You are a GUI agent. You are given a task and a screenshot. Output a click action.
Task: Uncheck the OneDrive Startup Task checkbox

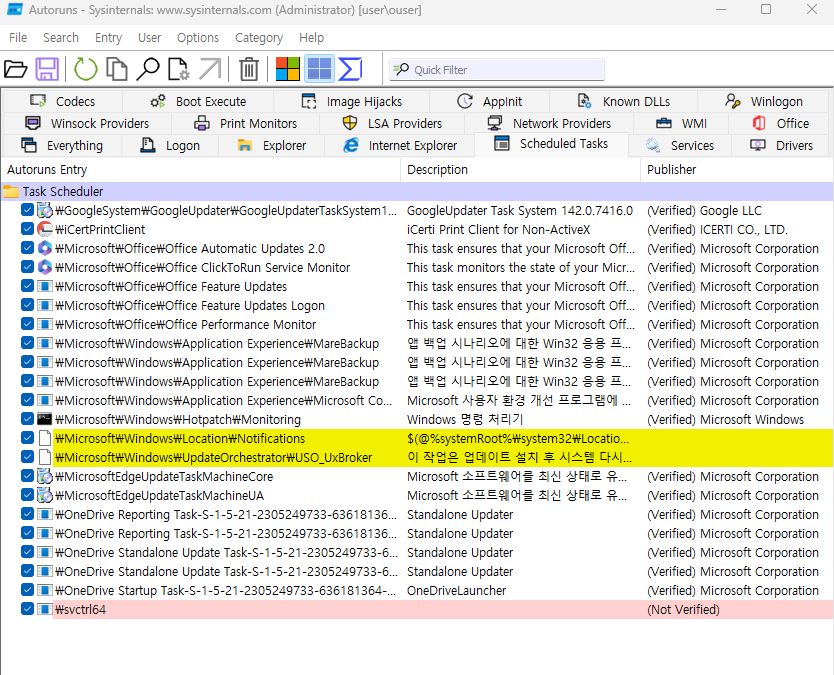pos(28,590)
